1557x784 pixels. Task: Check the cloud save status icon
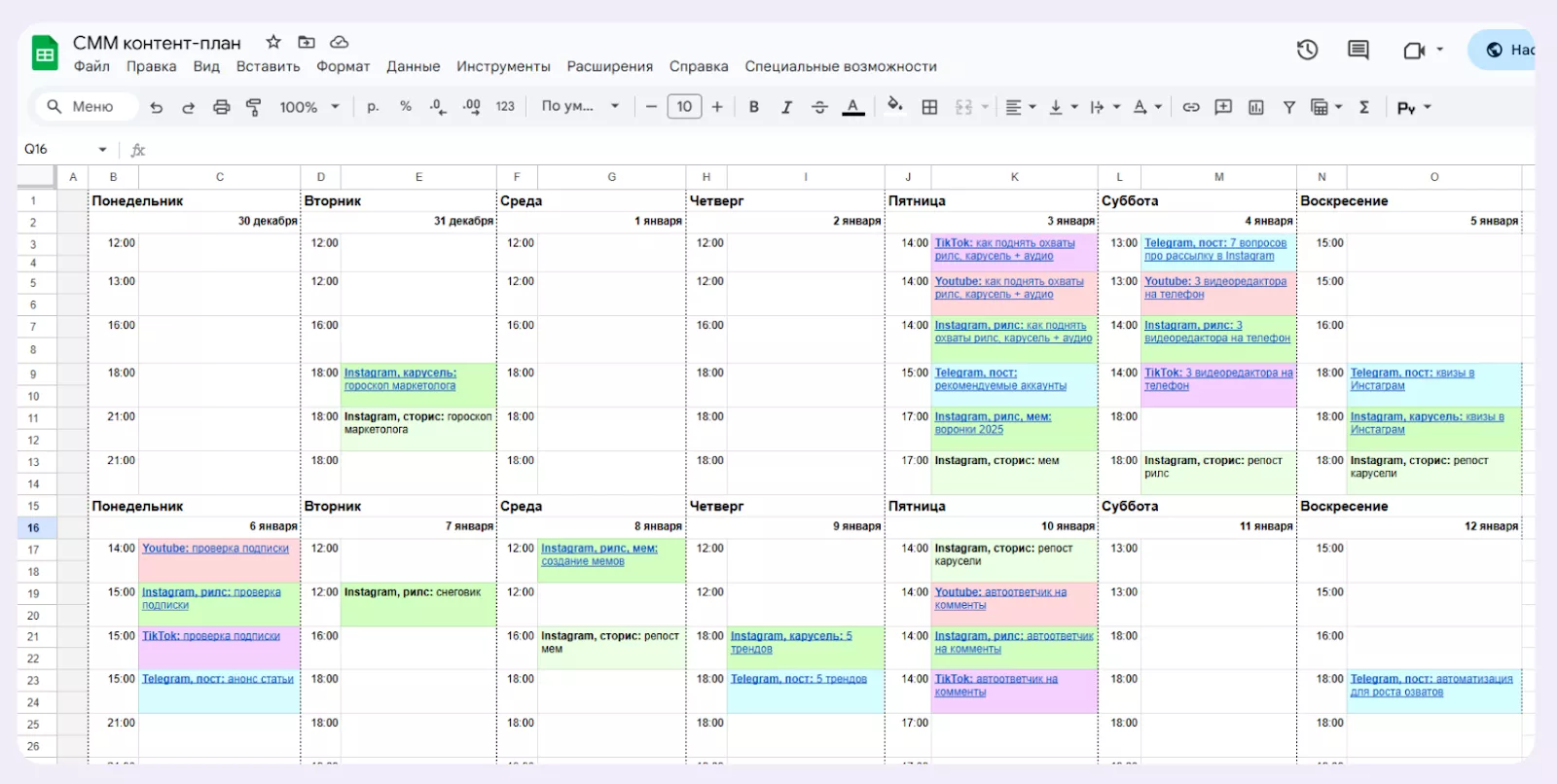click(340, 42)
